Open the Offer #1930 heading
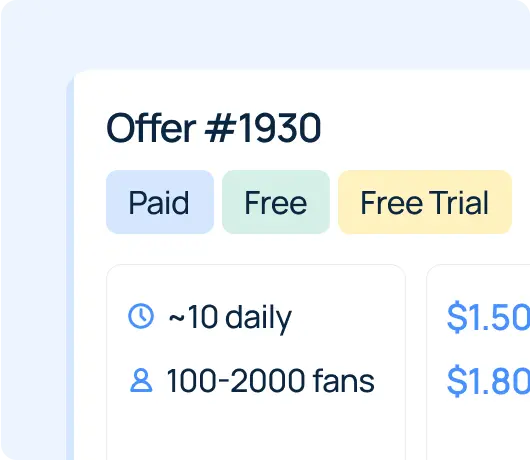 click(214, 128)
